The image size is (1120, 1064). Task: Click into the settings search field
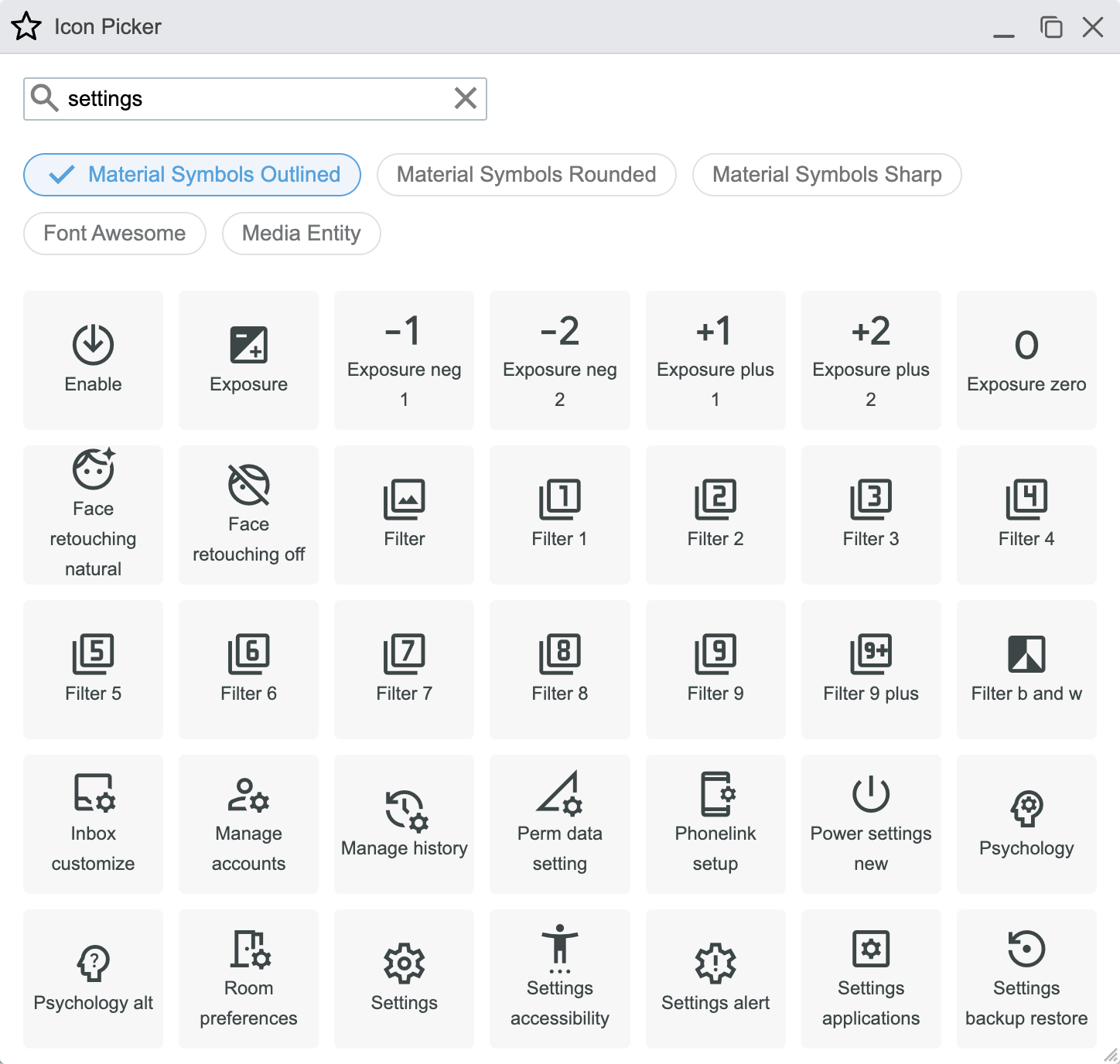(x=248, y=99)
